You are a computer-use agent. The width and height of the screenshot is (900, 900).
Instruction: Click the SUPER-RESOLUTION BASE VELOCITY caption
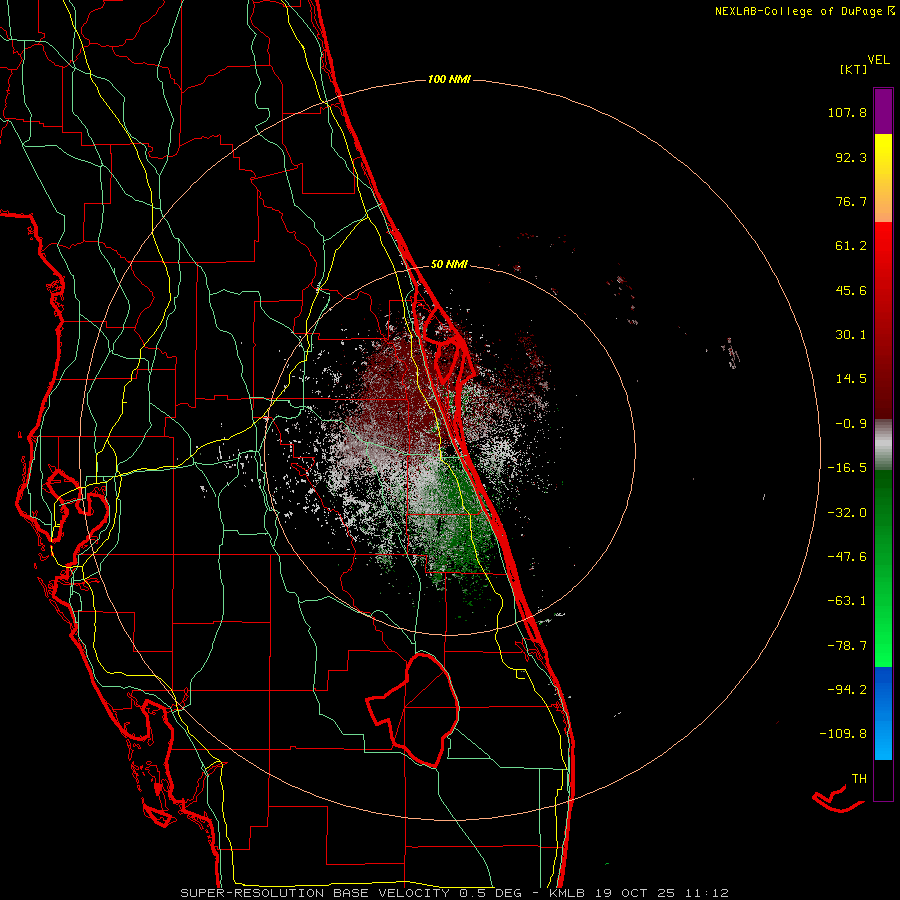[x=317, y=893]
